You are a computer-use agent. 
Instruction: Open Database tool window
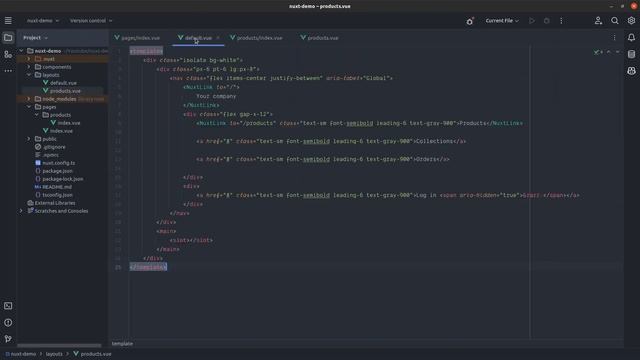pos(631,54)
